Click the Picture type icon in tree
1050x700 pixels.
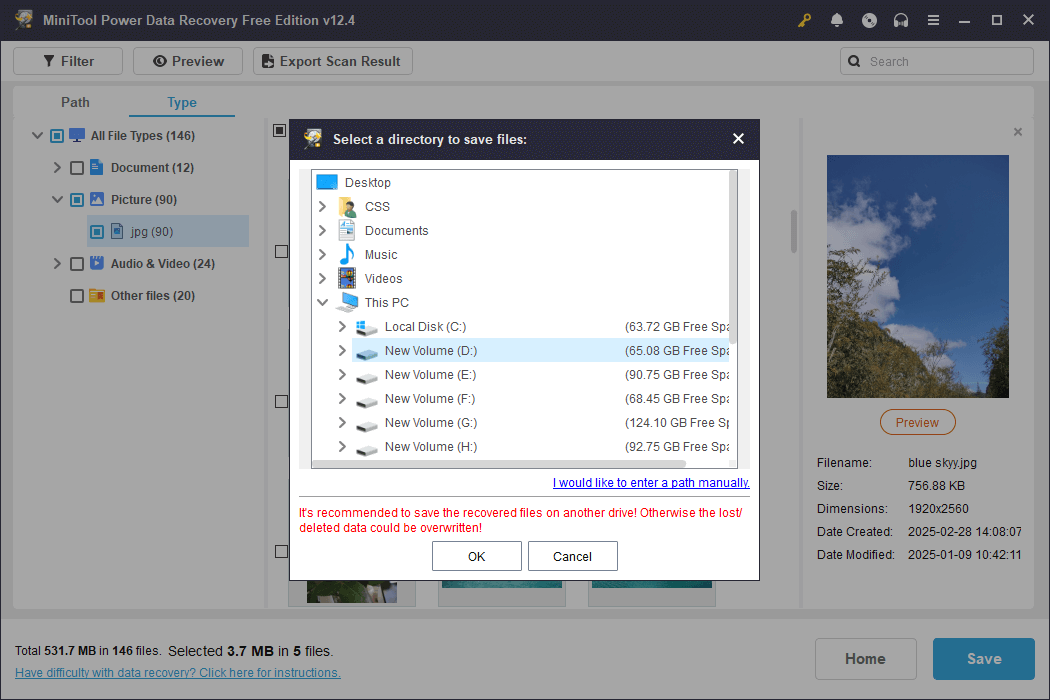97,200
